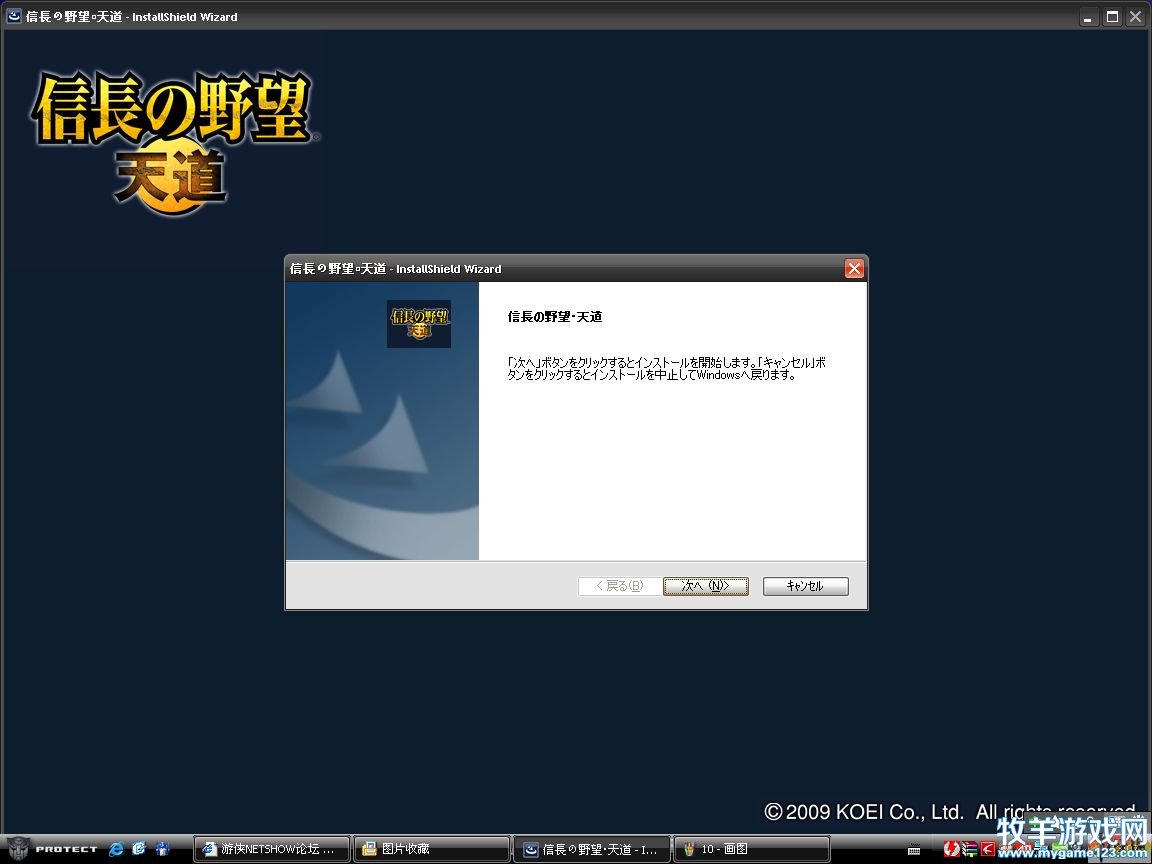
Task: Close the main installer window
Action: pyautogui.click(x=1136, y=17)
